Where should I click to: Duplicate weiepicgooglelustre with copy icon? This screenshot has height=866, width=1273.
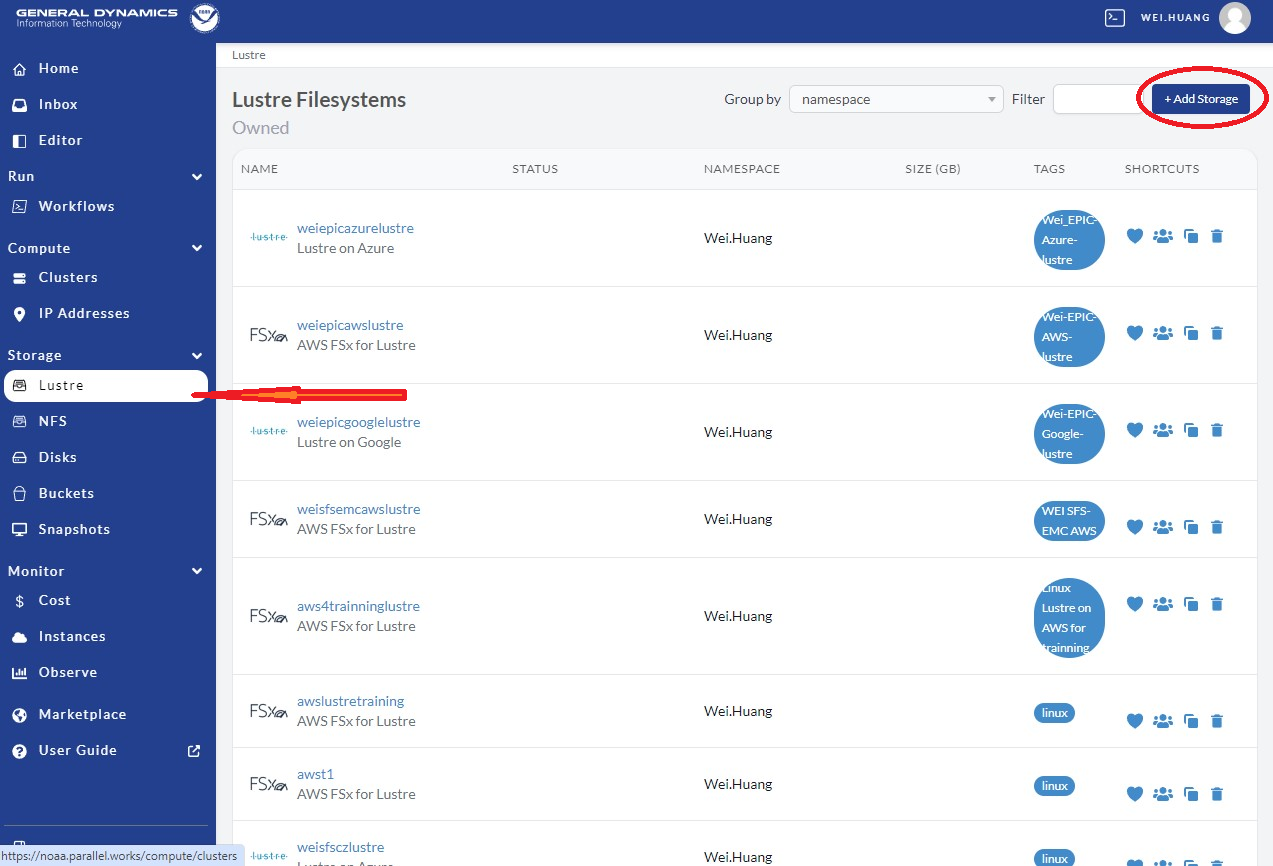pyautogui.click(x=1191, y=431)
